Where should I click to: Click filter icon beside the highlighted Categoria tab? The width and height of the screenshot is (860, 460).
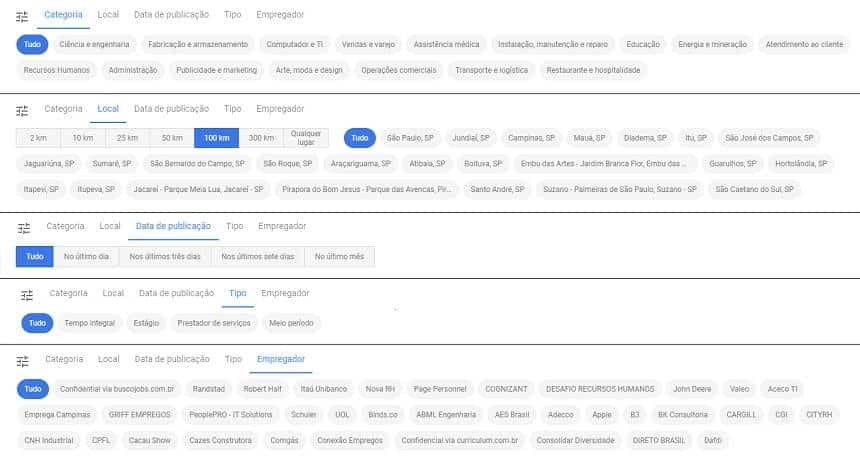pyautogui.click(x=22, y=17)
